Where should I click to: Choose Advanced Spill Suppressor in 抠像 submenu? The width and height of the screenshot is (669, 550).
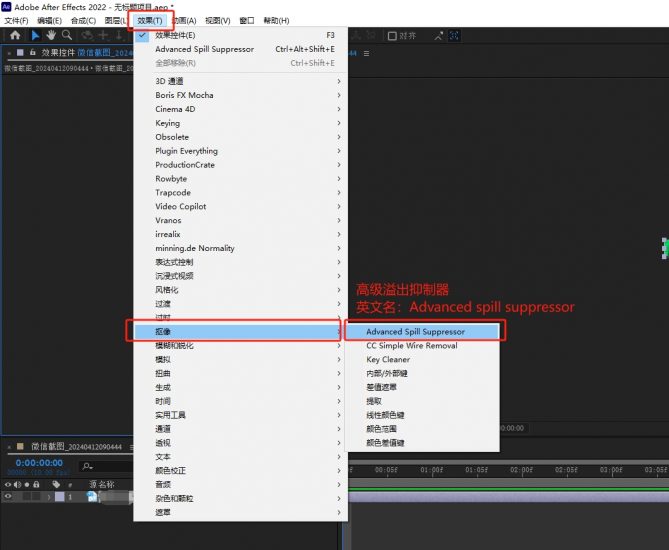422,332
